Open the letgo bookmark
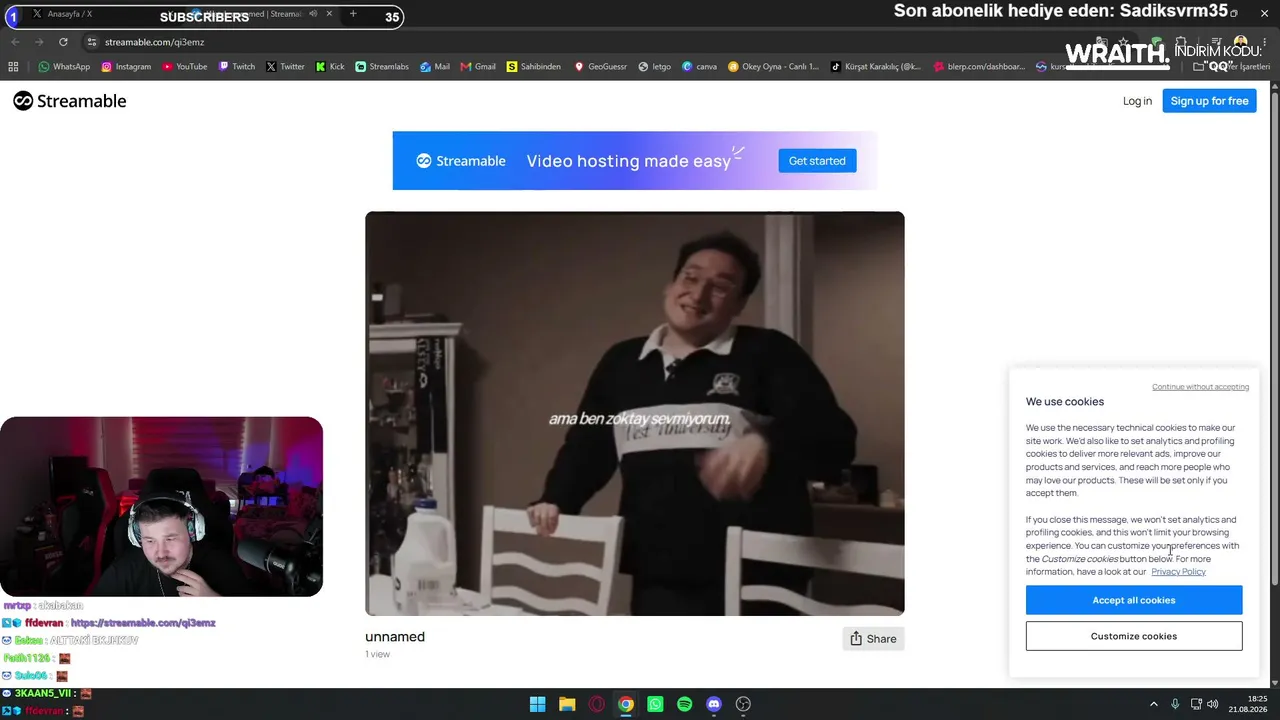 tap(654, 67)
